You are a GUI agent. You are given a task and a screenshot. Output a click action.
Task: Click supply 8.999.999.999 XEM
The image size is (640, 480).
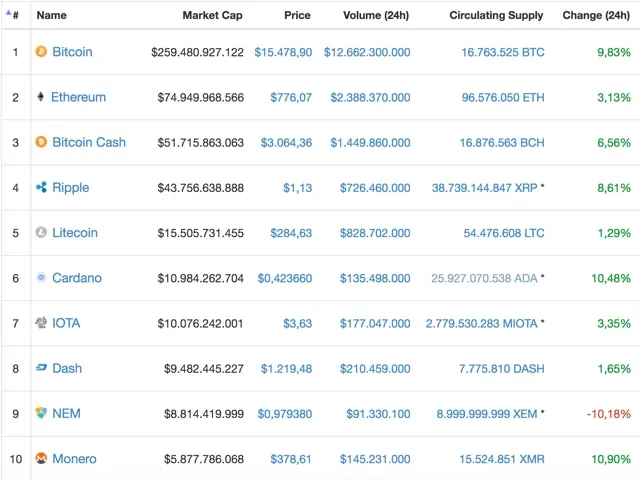click(487, 414)
